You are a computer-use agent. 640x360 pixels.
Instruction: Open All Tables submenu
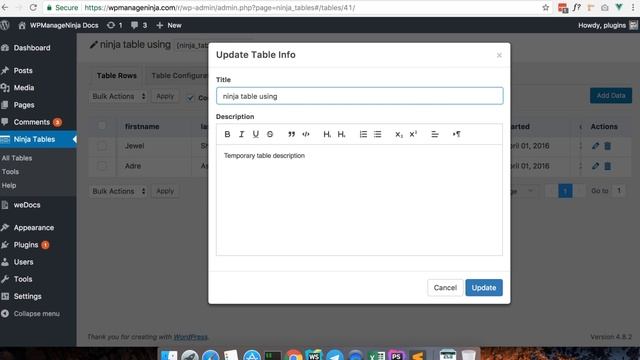coord(17,158)
